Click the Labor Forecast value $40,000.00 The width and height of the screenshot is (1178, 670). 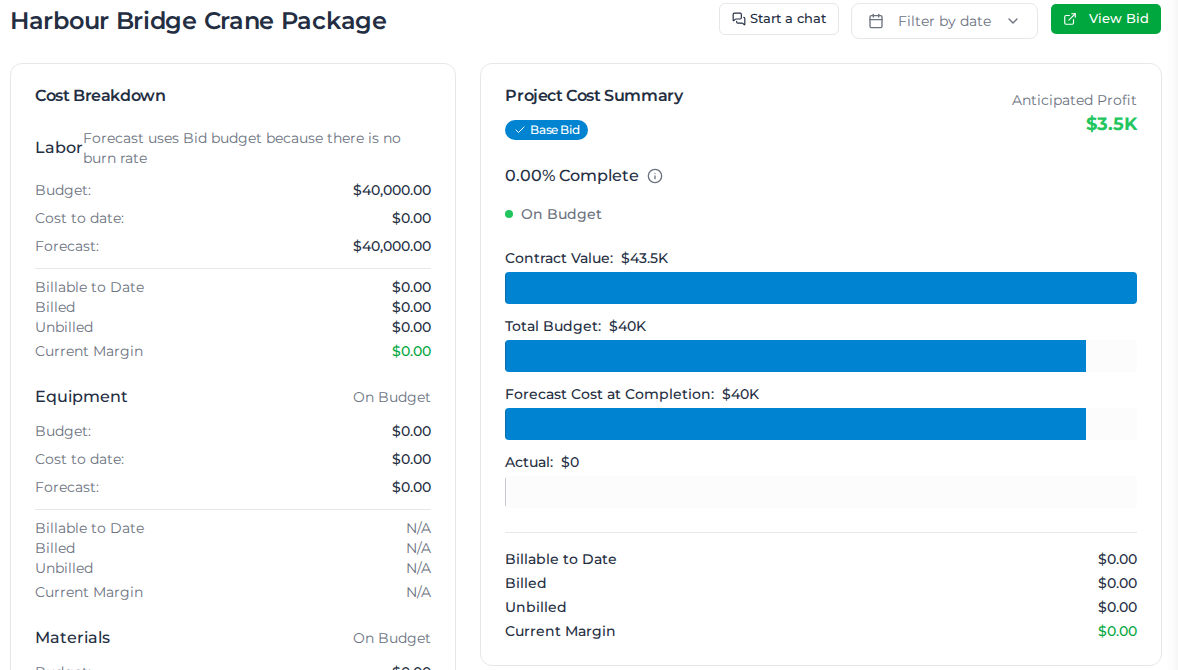(392, 246)
